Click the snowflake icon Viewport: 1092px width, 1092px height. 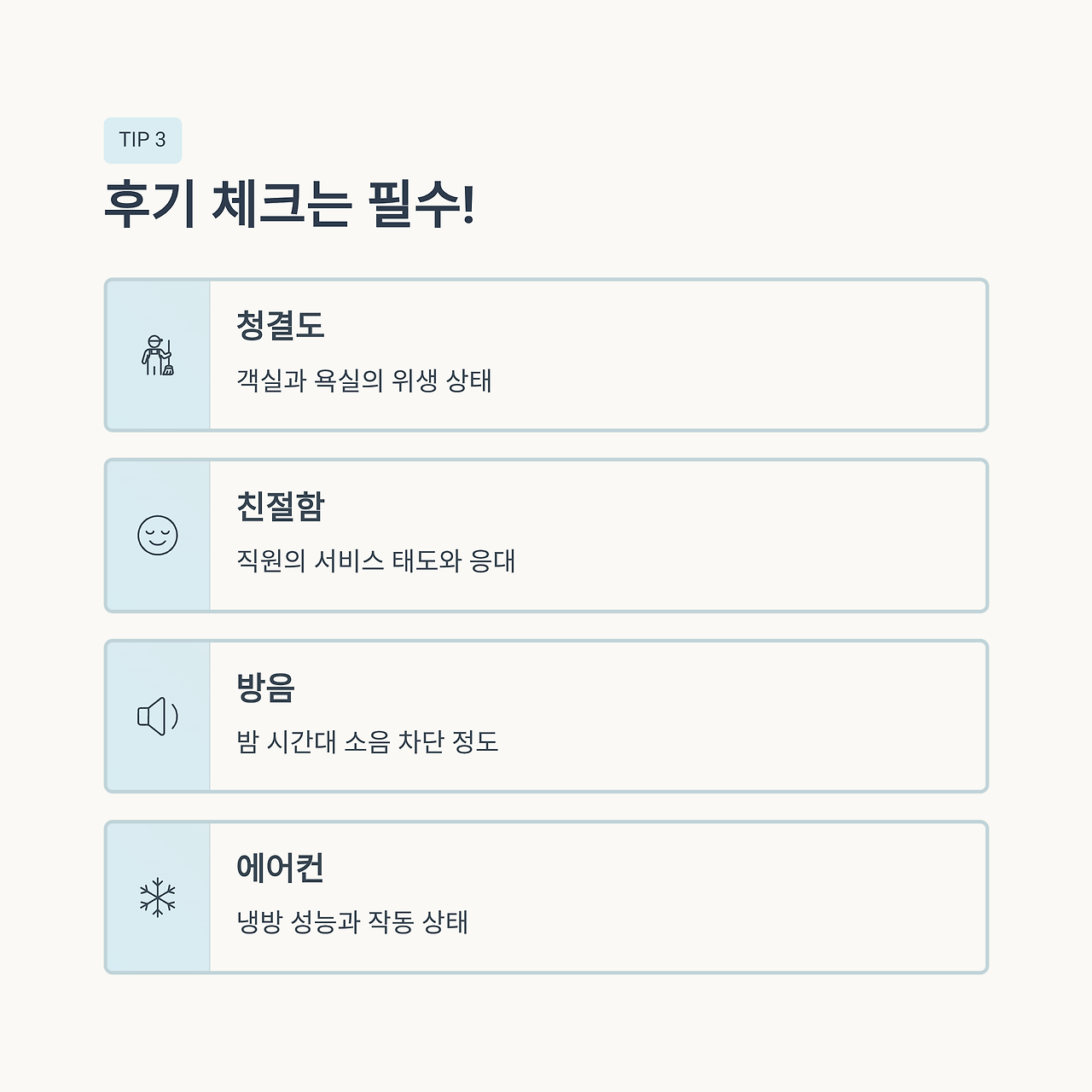click(x=158, y=897)
